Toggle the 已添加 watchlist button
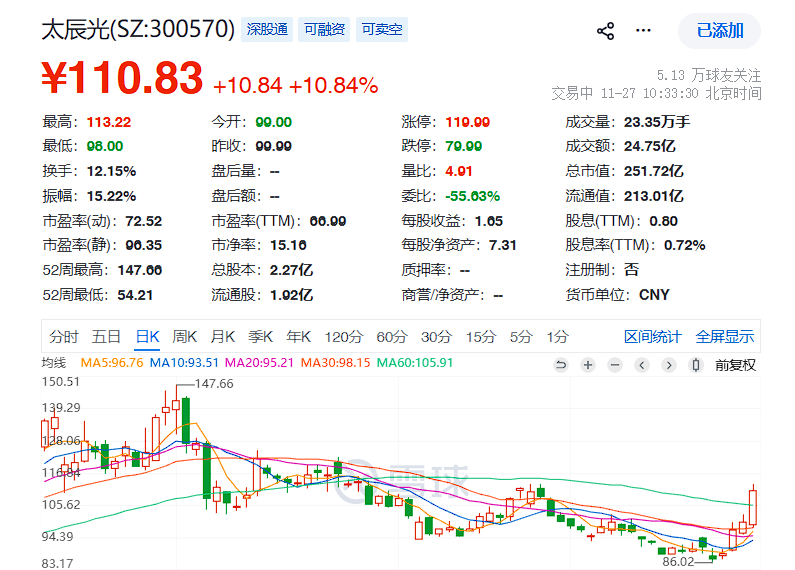The height and width of the screenshot is (570, 795). coord(719,31)
